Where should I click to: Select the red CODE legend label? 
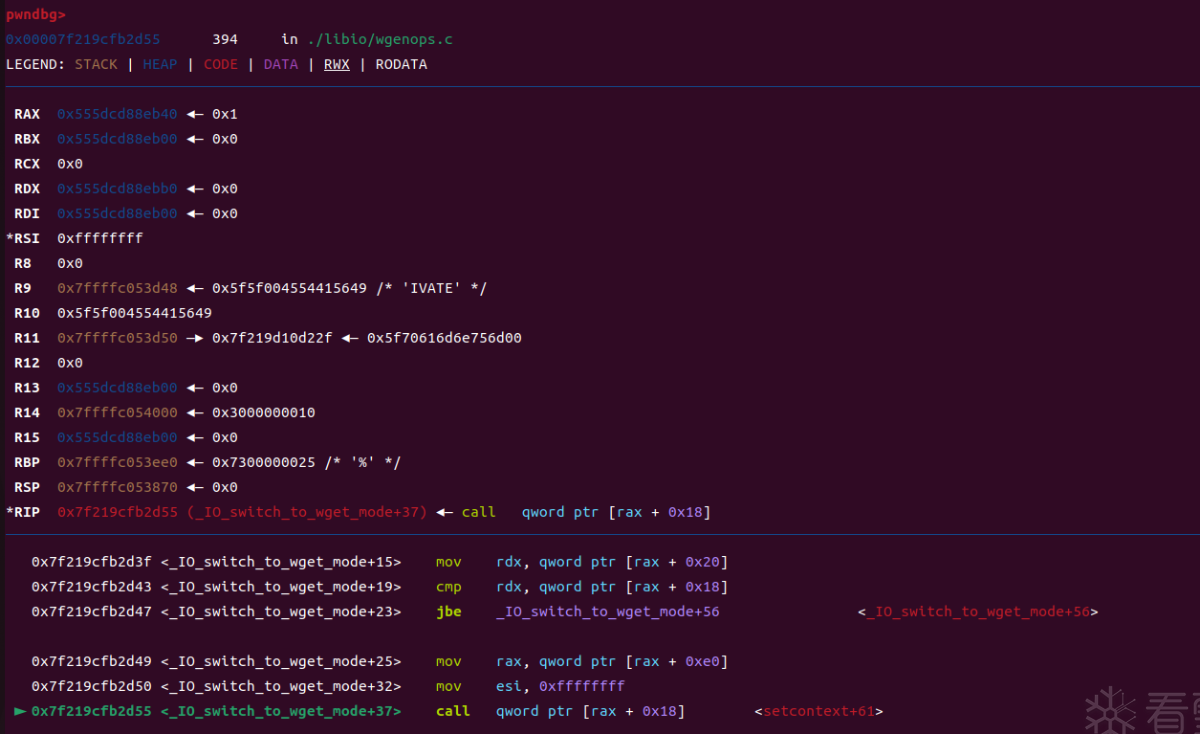[220, 64]
